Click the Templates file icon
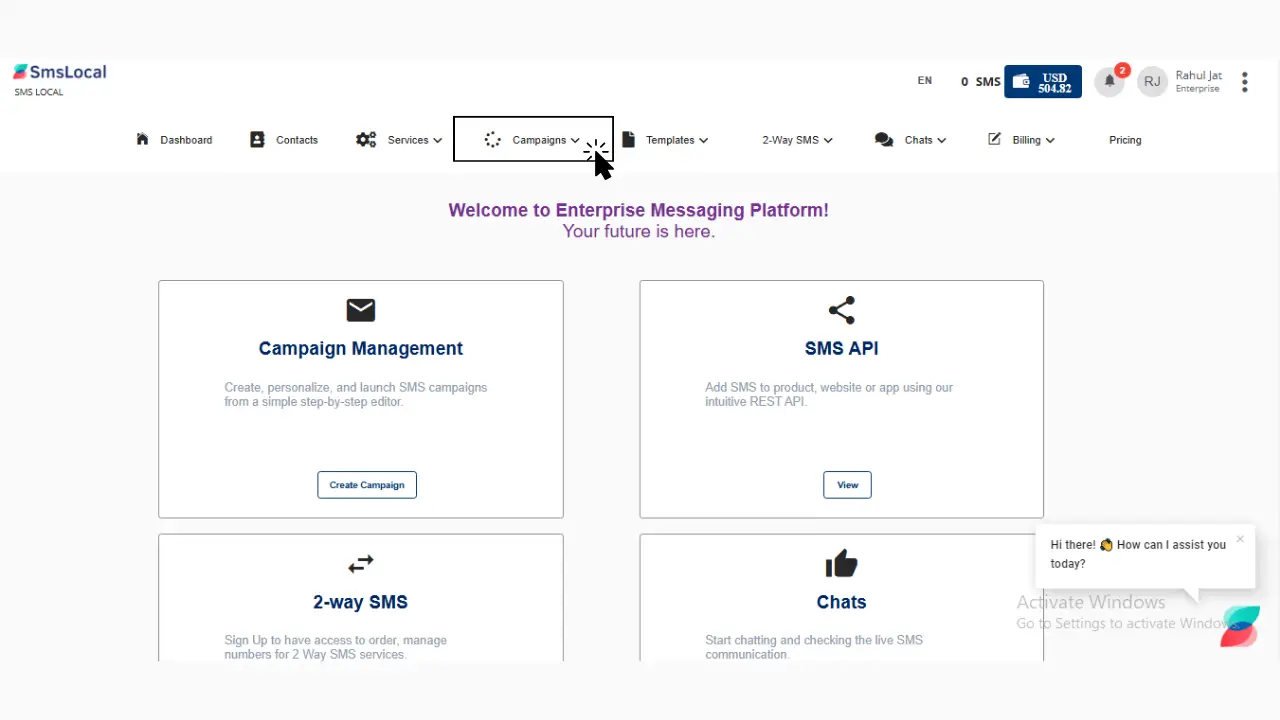This screenshot has height=720, width=1280. coord(628,140)
